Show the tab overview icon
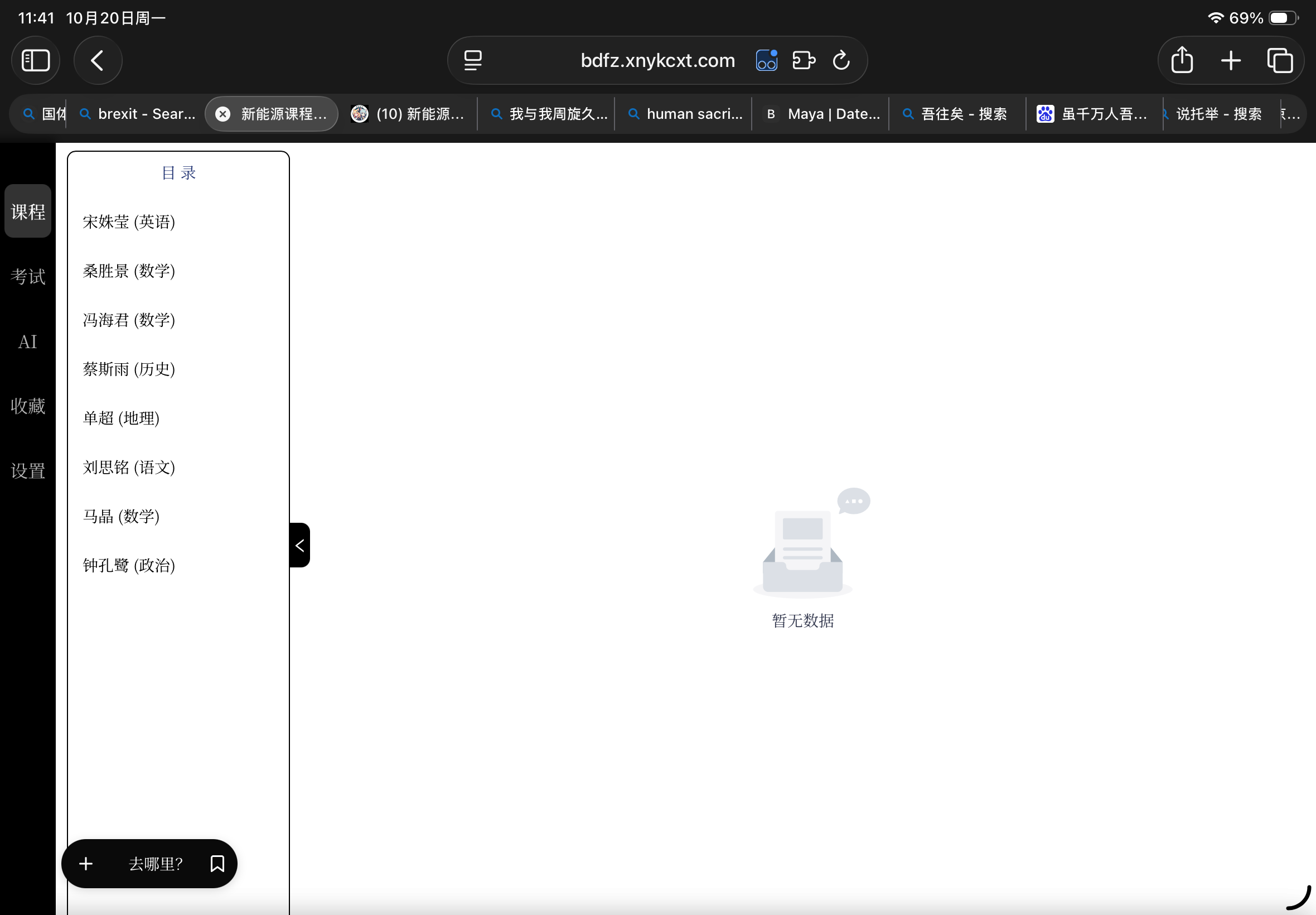Screen dimensions: 1316x915 [1279, 60]
